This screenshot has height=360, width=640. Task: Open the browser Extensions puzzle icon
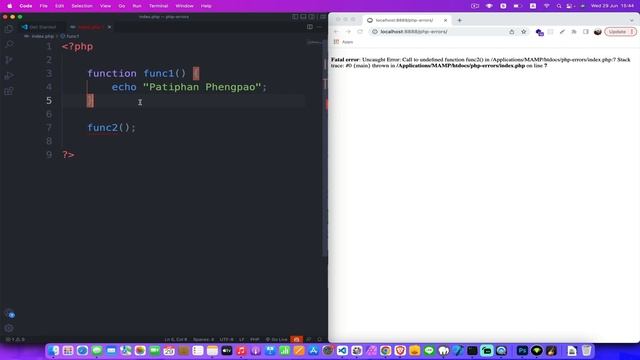click(574, 31)
